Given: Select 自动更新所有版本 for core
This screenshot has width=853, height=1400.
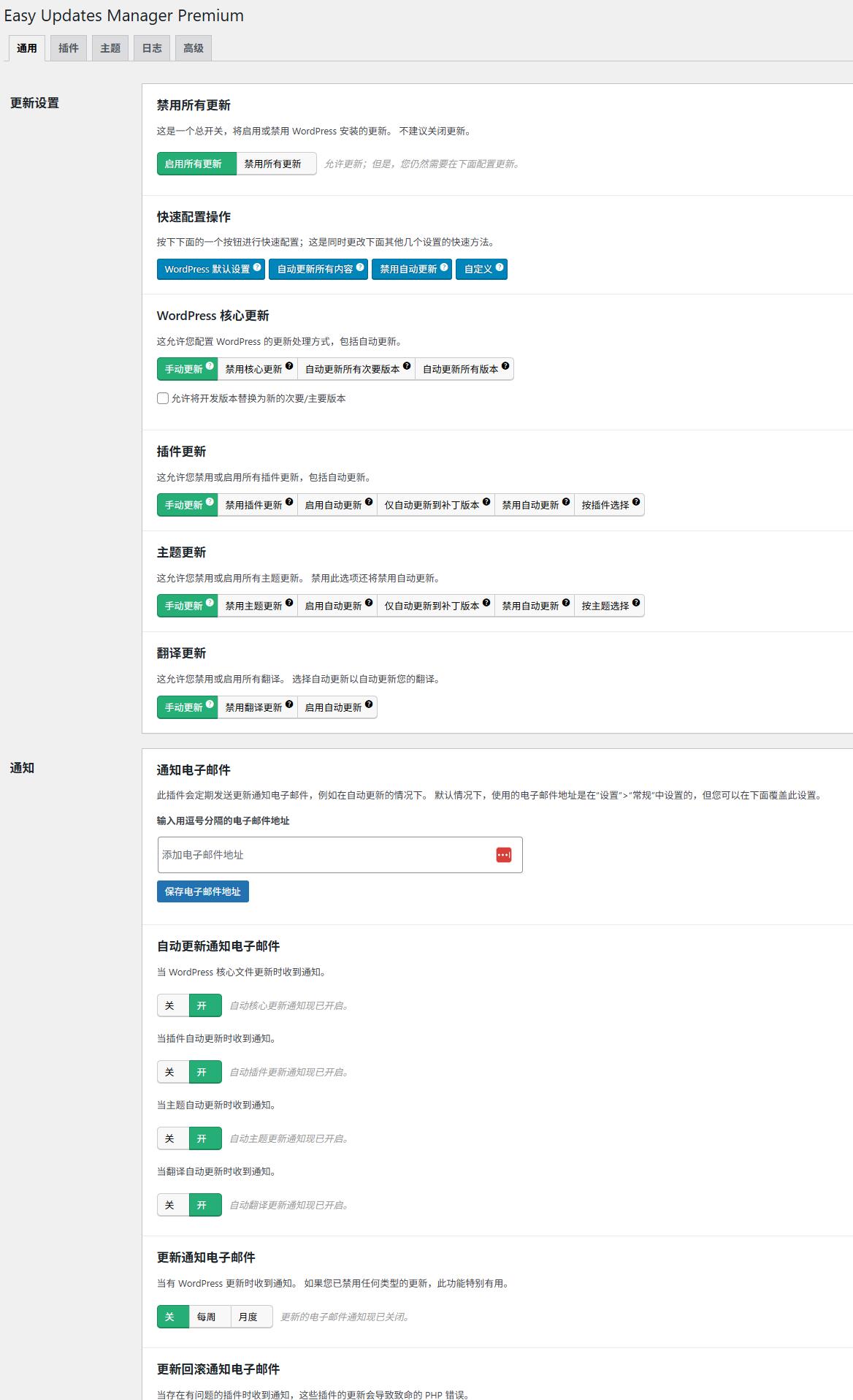Looking at the screenshot, I should (464, 369).
